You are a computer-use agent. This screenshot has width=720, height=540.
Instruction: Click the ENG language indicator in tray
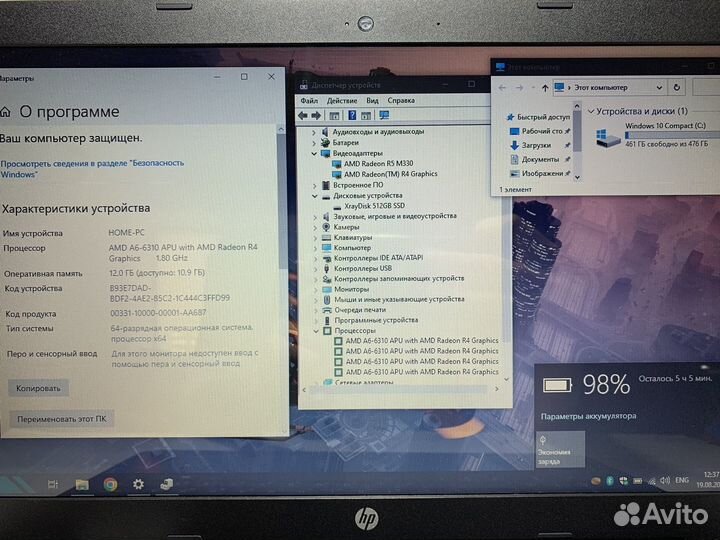[681, 480]
